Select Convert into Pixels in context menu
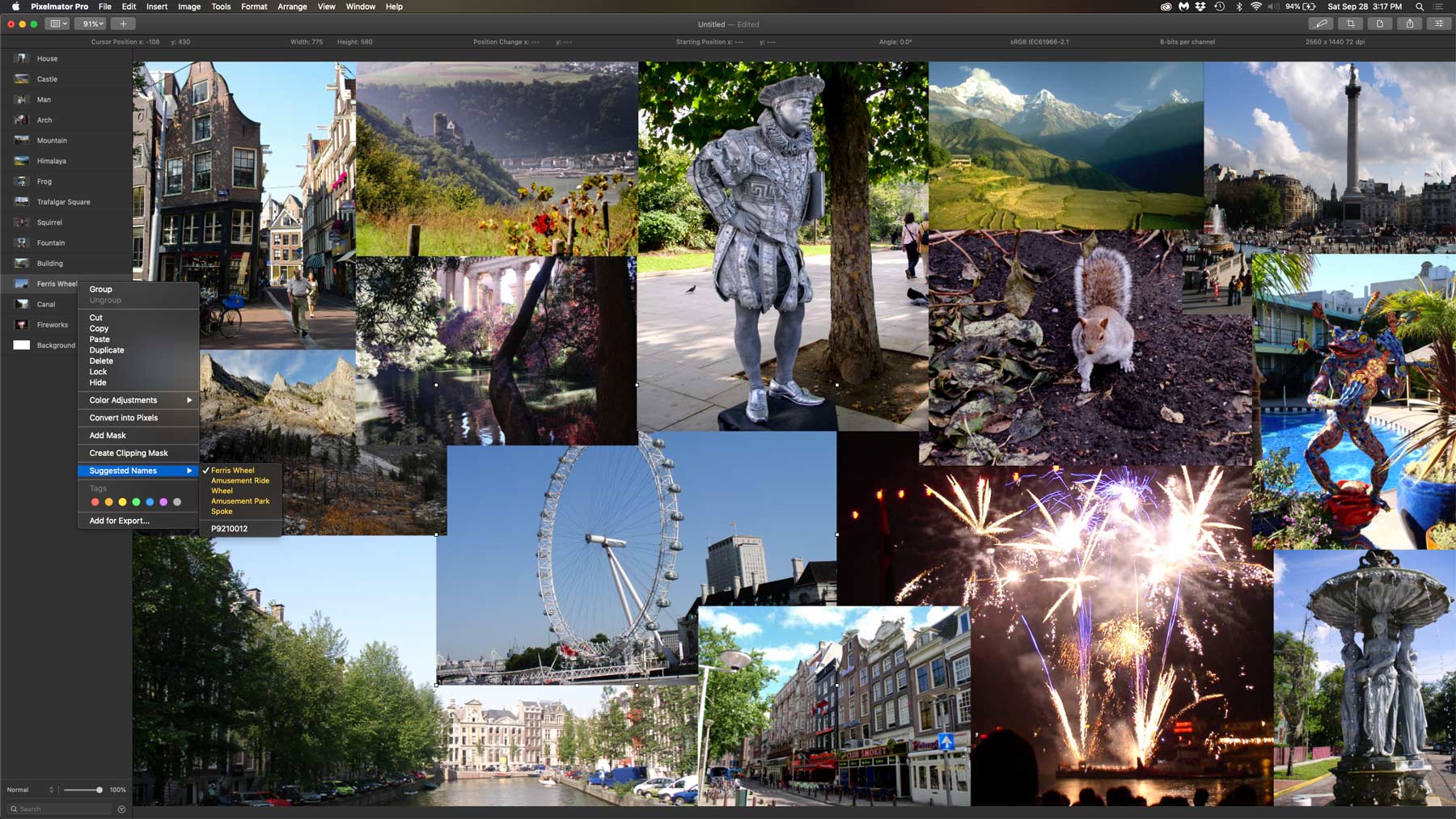The width and height of the screenshot is (1456, 819). point(138,418)
